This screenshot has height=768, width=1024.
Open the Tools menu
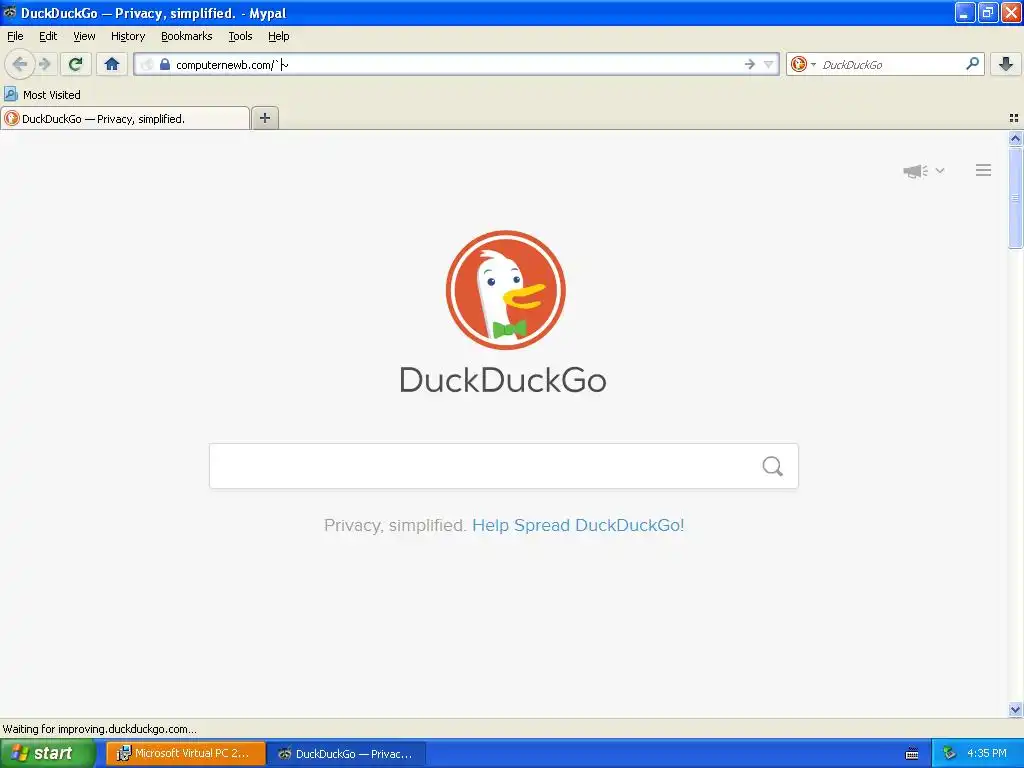[x=240, y=36]
